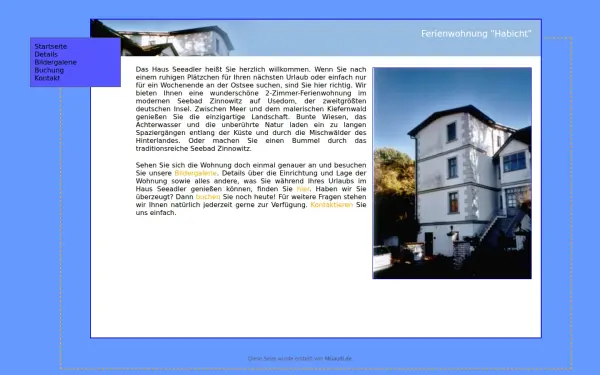
Task: Open the 'Kontaktieren' link in the text
Action: click(331, 205)
